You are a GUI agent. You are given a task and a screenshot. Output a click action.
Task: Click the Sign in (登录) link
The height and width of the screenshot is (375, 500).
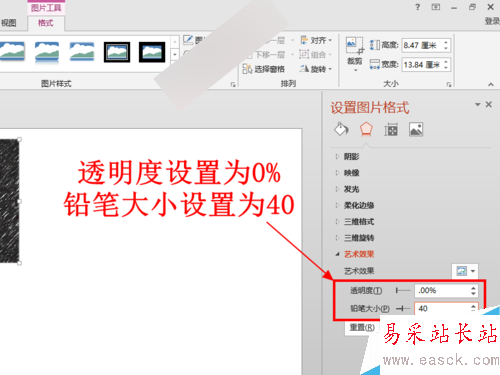(x=492, y=21)
